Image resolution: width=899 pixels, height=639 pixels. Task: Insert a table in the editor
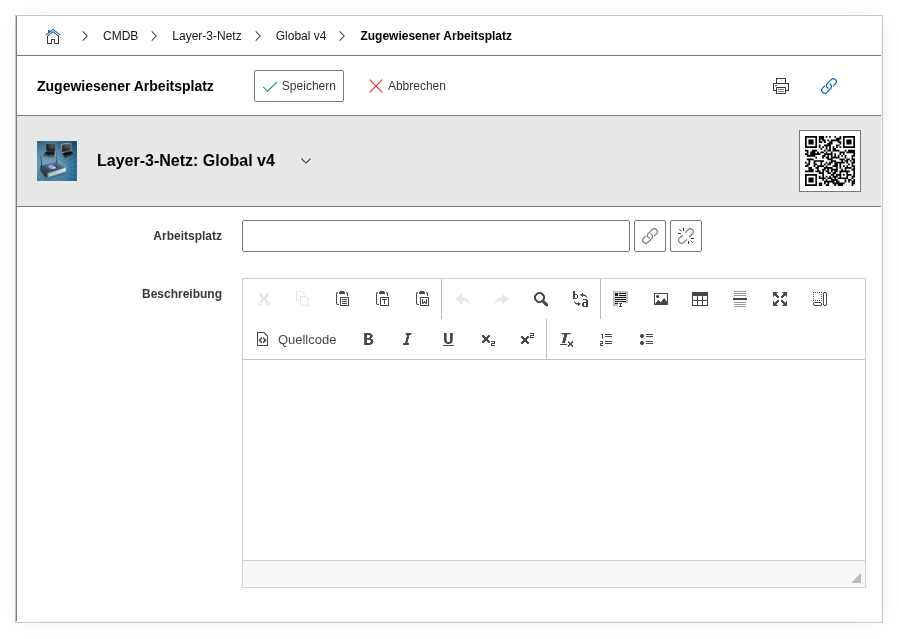pyautogui.click(x=700, y=299)
